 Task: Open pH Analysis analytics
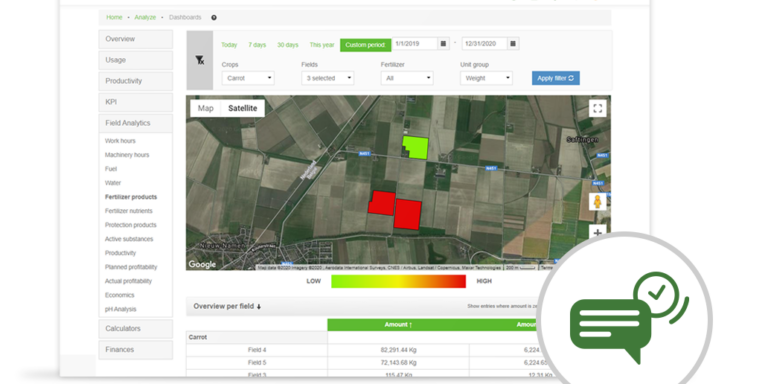point(120,310)
